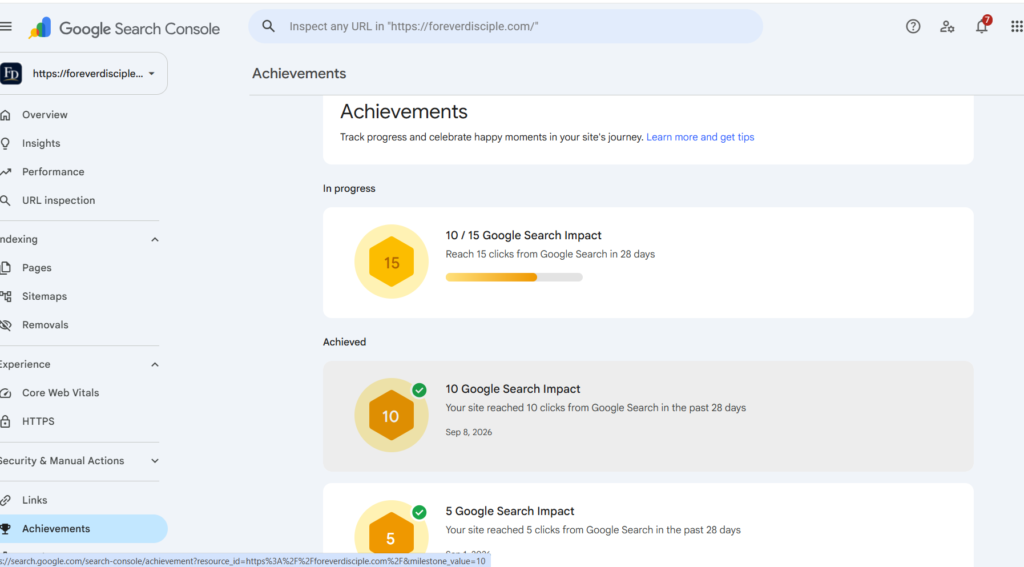The image size is (1024, 567).
Task: Click the Achieved section heading
Action: coord(344,342)
